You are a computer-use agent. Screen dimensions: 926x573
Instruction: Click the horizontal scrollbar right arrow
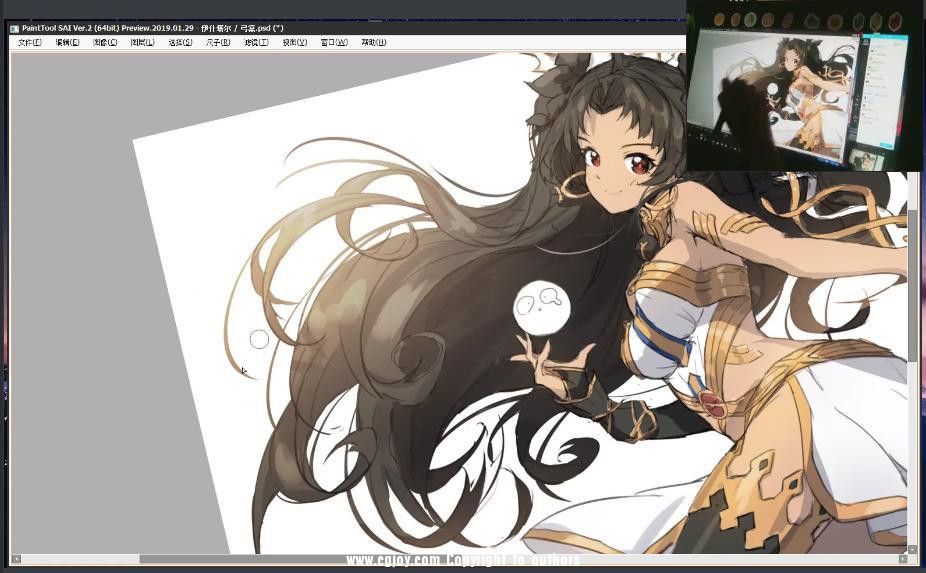[902, 558]
